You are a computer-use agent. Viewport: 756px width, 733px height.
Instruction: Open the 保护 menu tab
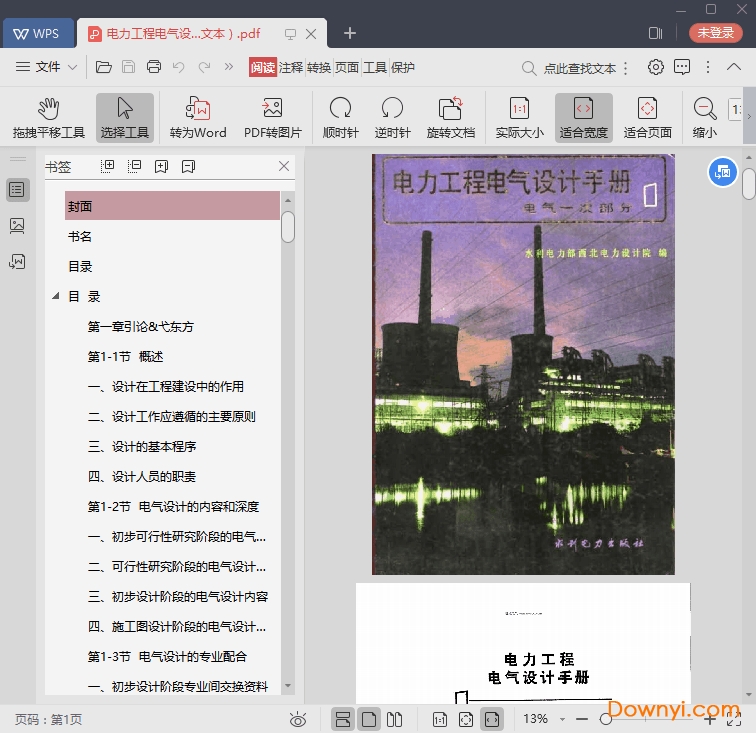pyautogui.click(x=403, y=67)
